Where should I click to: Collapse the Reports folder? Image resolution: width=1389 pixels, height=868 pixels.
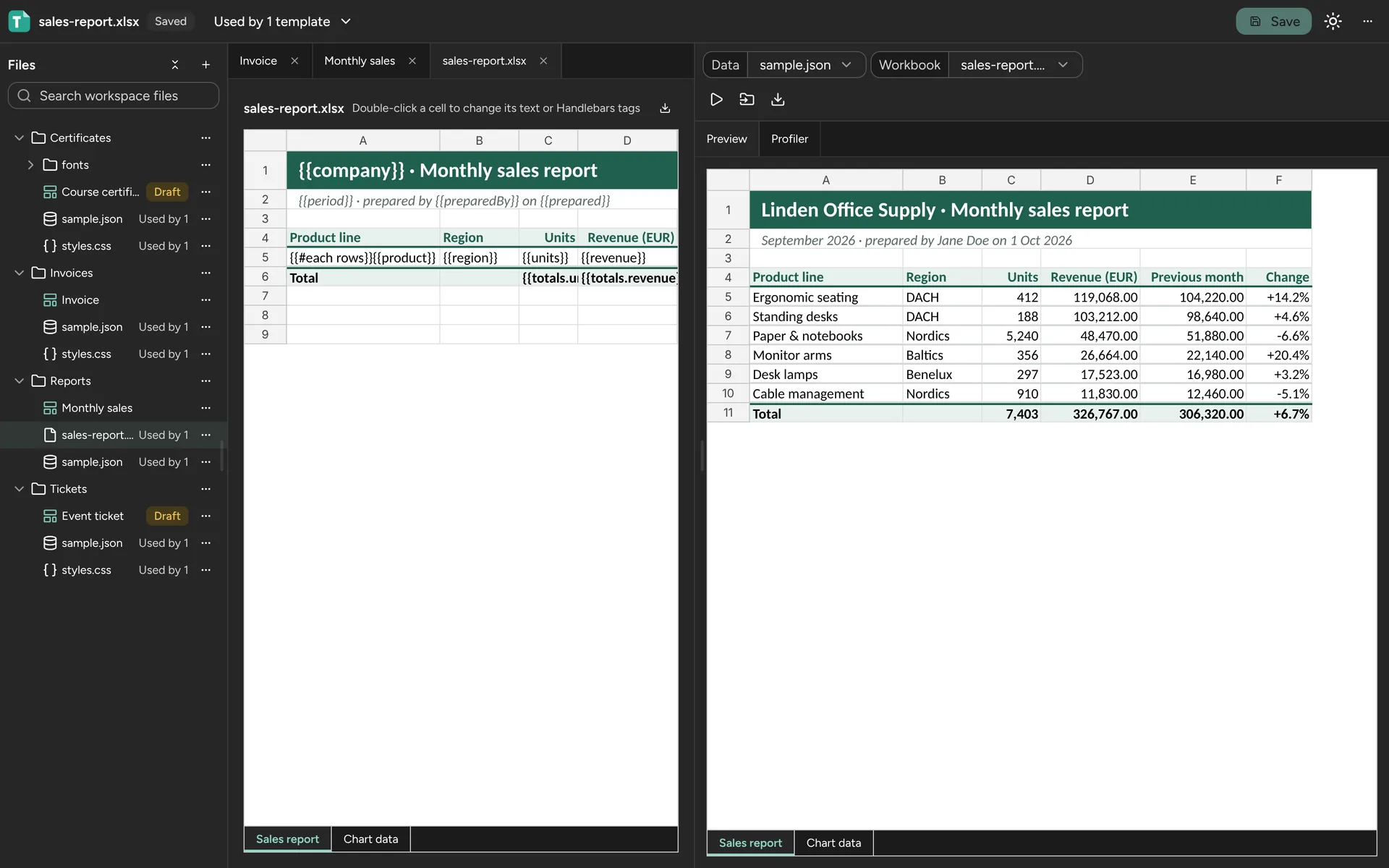20,381
